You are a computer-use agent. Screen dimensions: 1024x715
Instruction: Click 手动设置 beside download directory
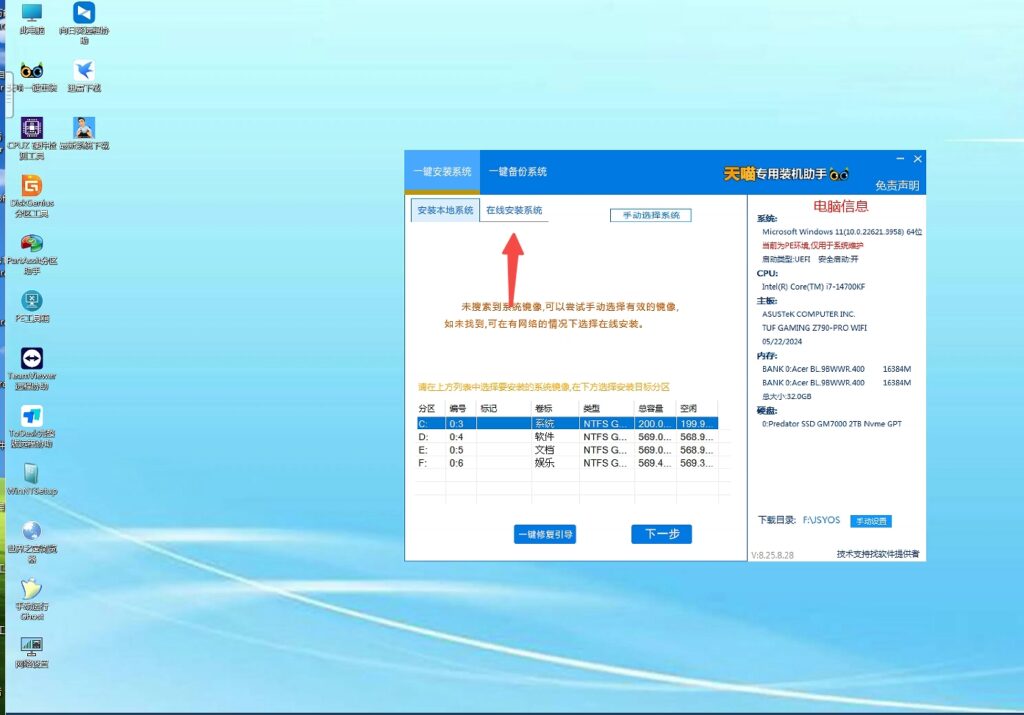coord(870,521)
